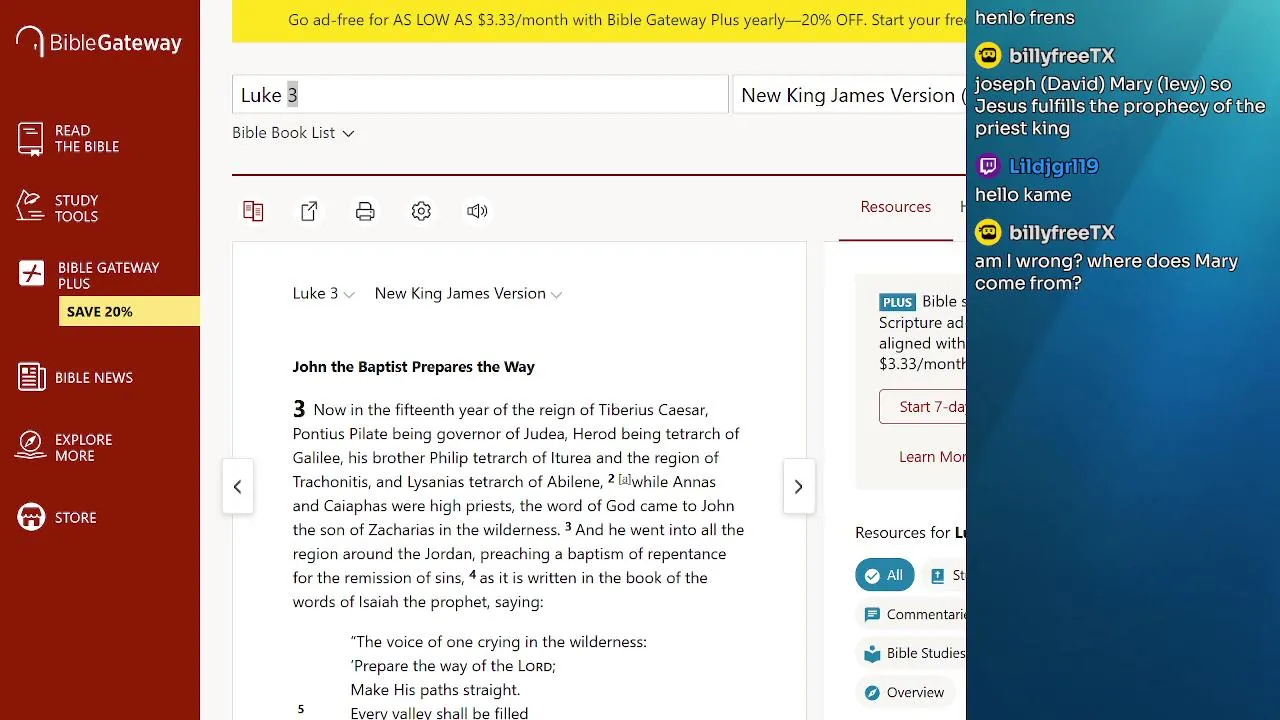The height and width of the screenshot is (720, 1280).
Task: Select the Commentaries filter chip
Action: coord(911,614)
